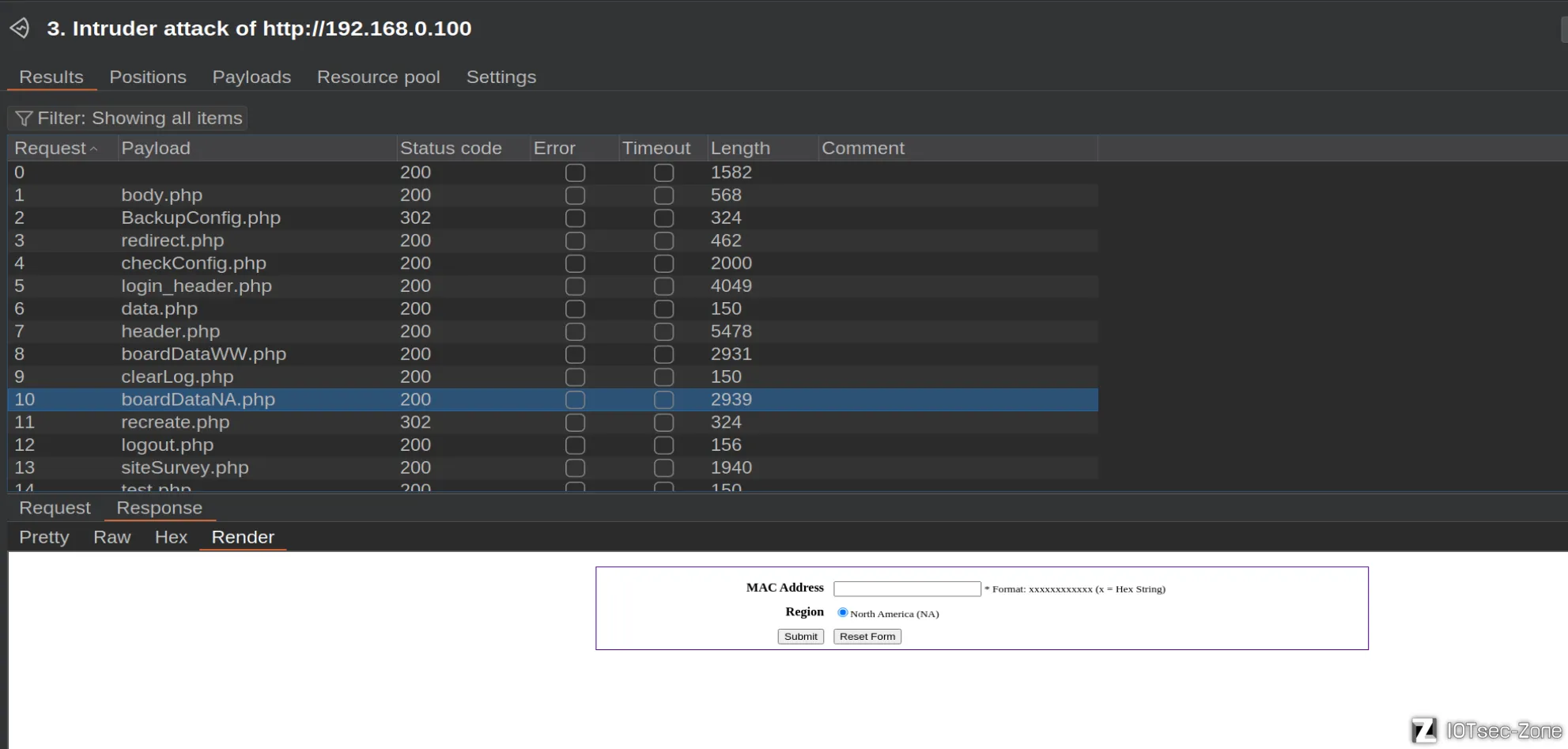
Task: Show the Hex response view
Action: (x=171, y=537)
